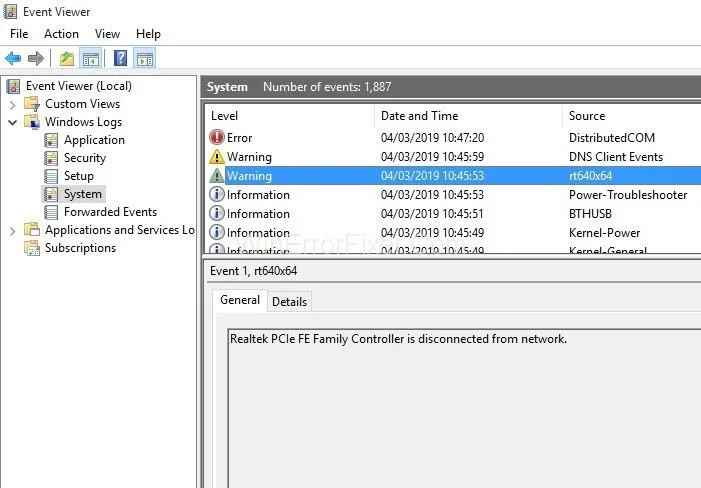701x488 pixels.
Task: Click the Setup log icon
Action: (x=51, y=176)
